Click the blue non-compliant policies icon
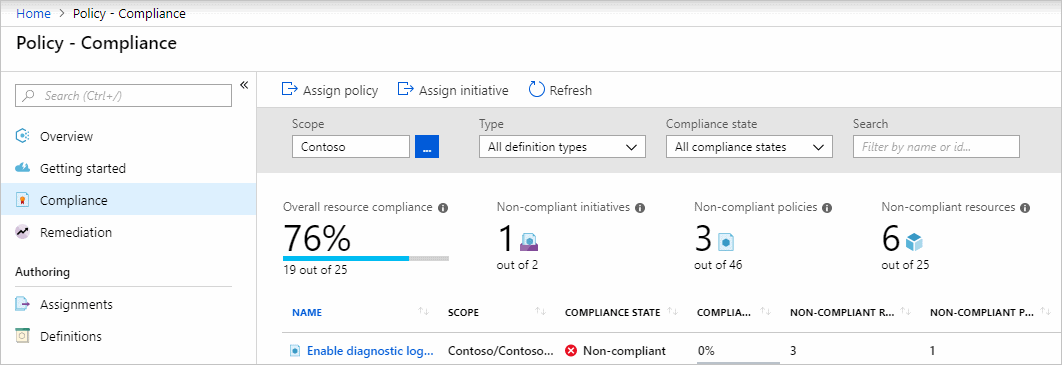Image resolution: width=1062 pixels, height=365 pixels. [726, 242]
